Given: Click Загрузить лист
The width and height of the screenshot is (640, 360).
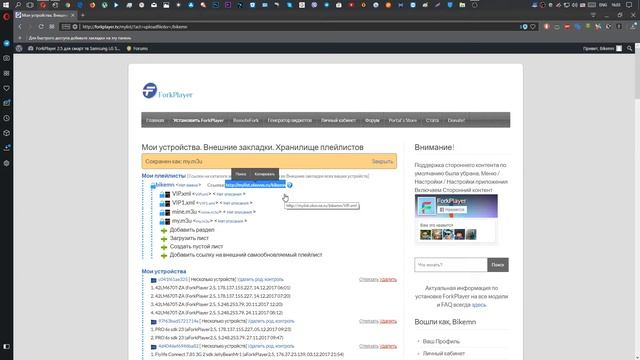Looking at the screenshot, I should 189,238.
